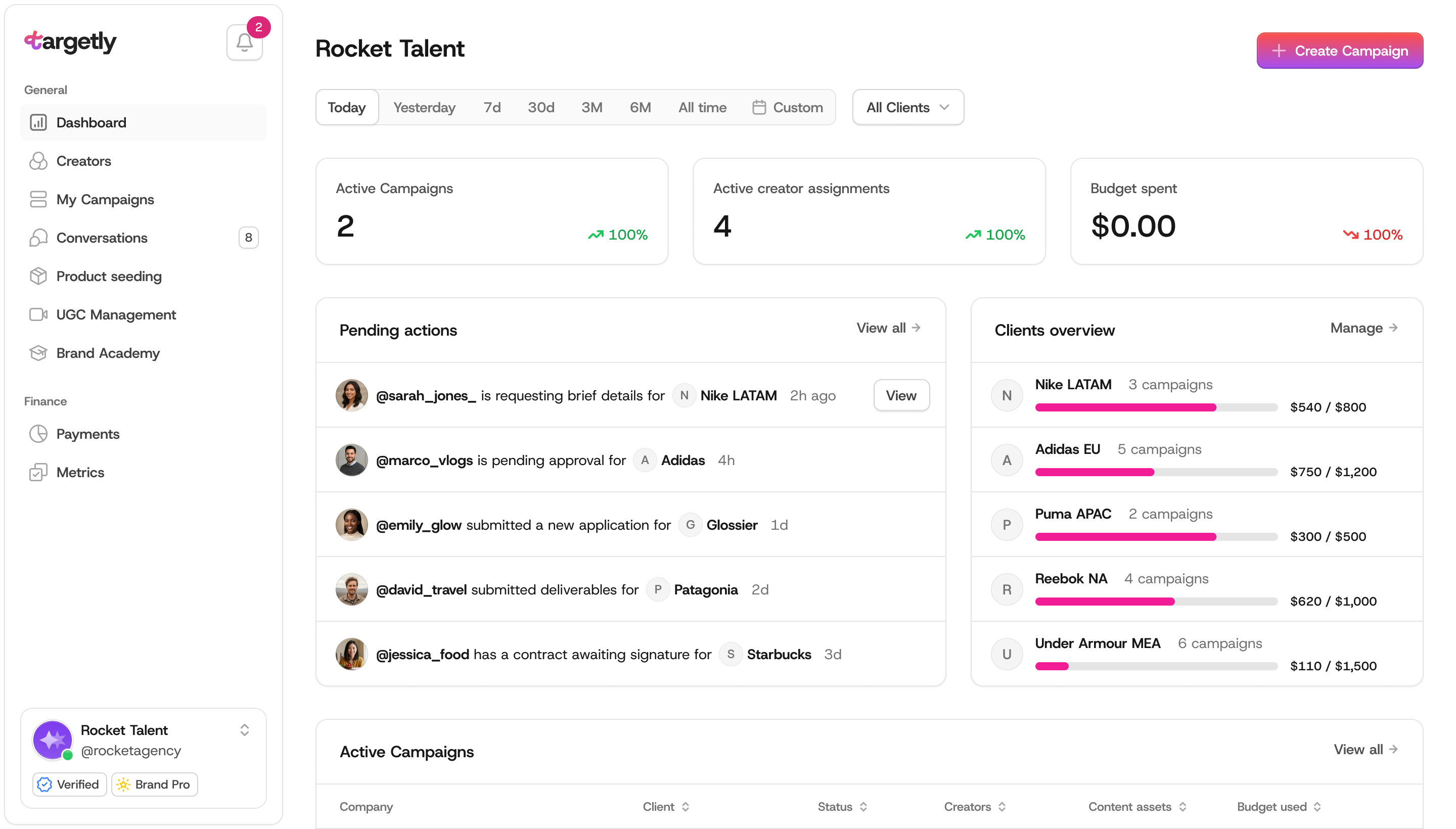Screen dimensions: 1456x829
Task: Open the Metrics page from sidebar
Action: pyautogui.click(x=143, y=473)
